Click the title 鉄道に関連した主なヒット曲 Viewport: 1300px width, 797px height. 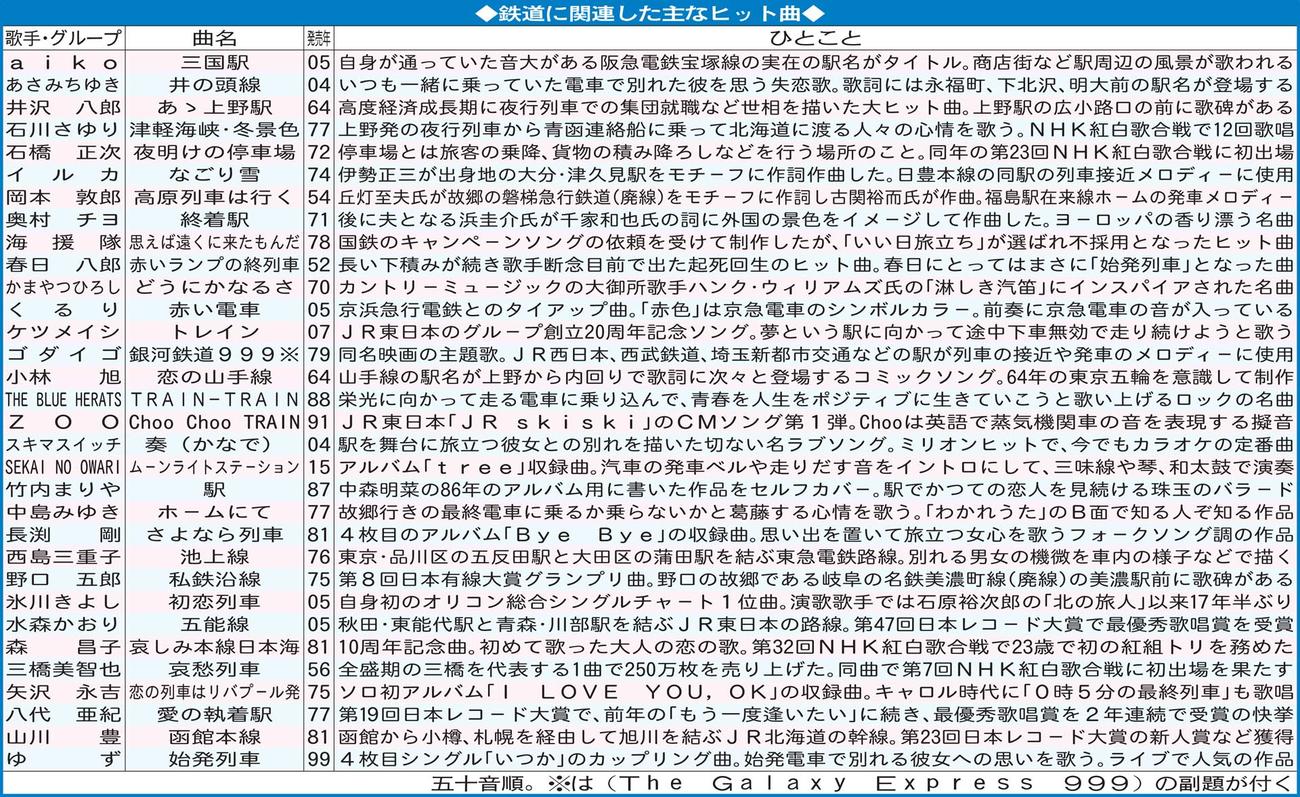[649, 12]
